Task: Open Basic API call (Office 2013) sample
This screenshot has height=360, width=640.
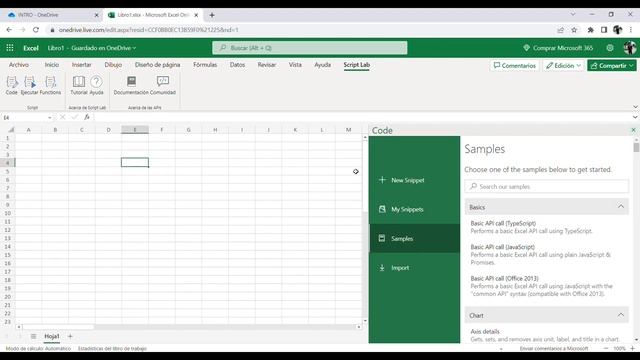Action: click(547, 286)
